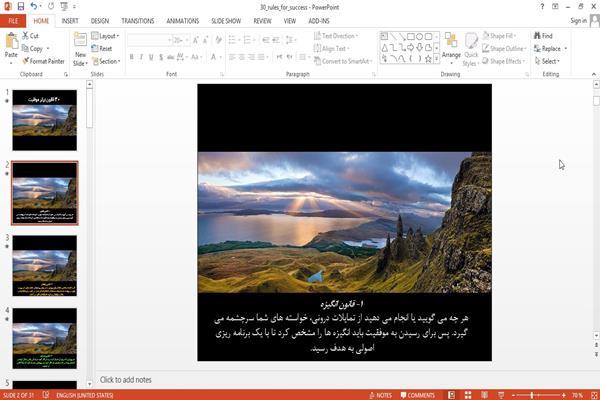Open the FILE tab
This screenshot has width=600, height=400.
click(x=13, y=21)
